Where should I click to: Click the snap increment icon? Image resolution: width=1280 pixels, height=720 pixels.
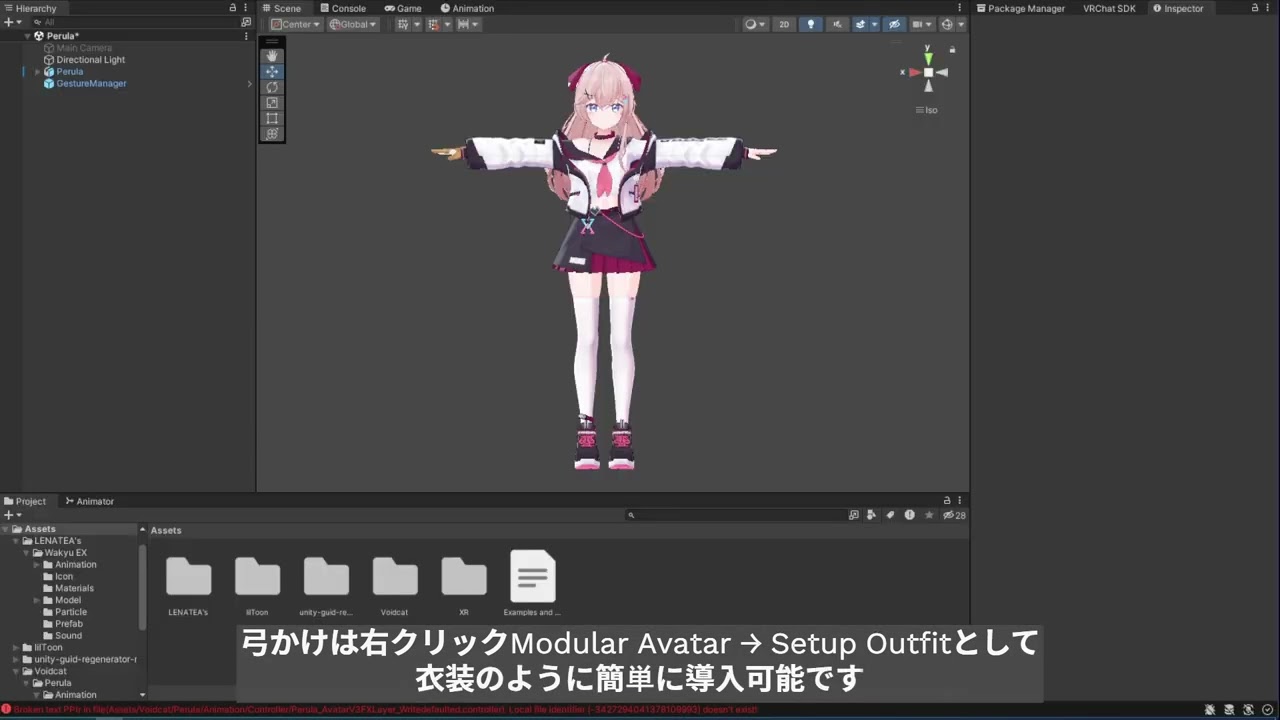pos(464,24)
